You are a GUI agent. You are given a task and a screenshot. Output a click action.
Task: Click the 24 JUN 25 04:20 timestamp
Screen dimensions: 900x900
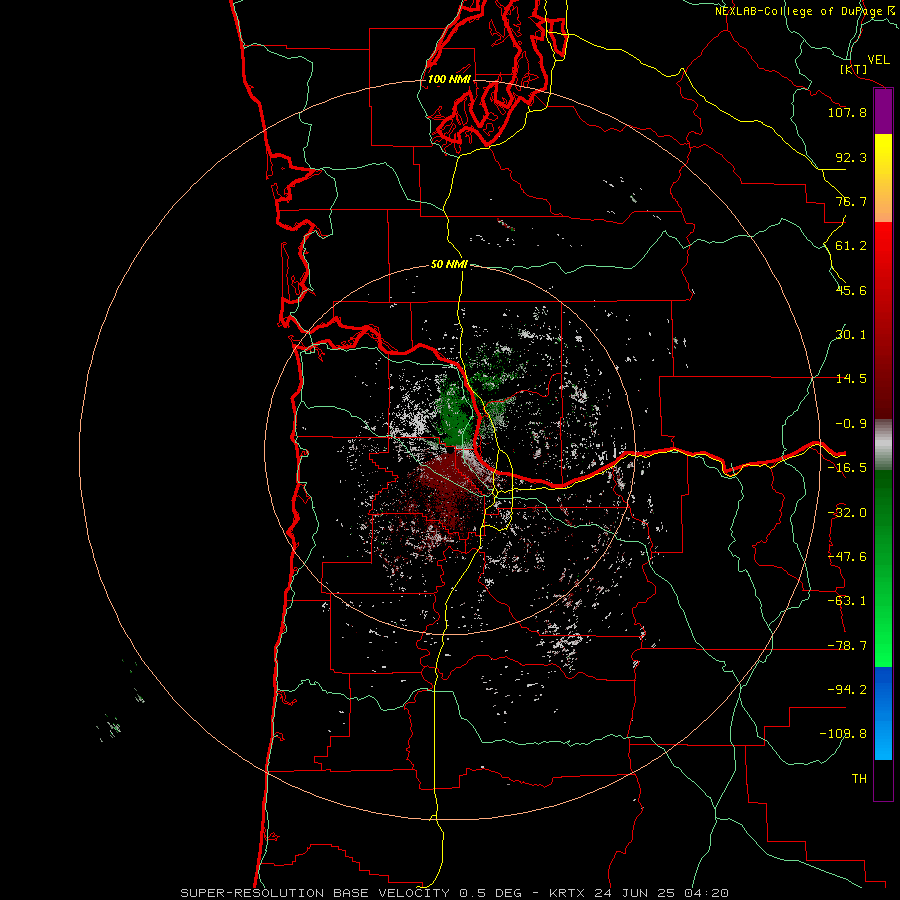[660, 893]
